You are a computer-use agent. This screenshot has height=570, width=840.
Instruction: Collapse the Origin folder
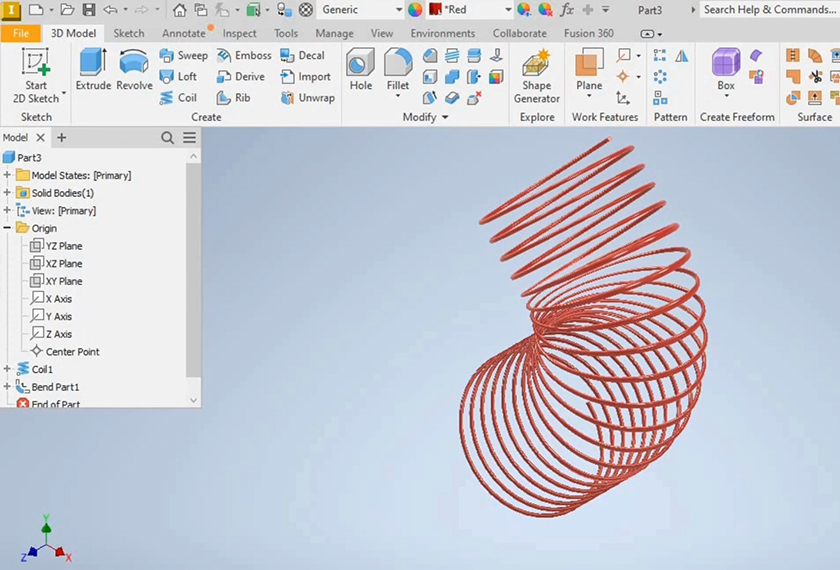pyautogui.click(x=7, y=228)
